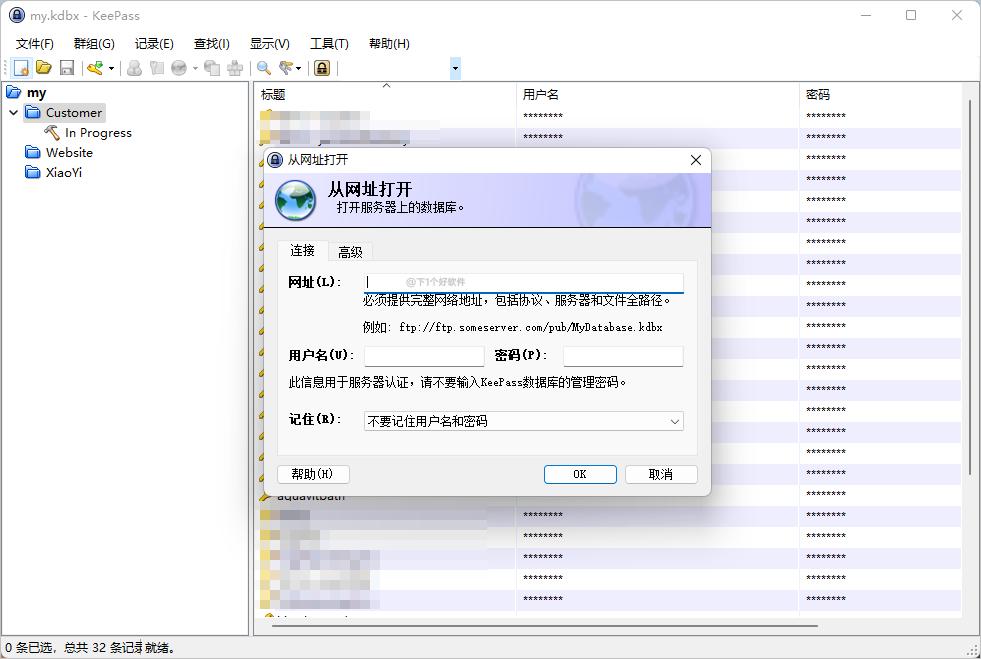Create a new database file

pos(22,67)
